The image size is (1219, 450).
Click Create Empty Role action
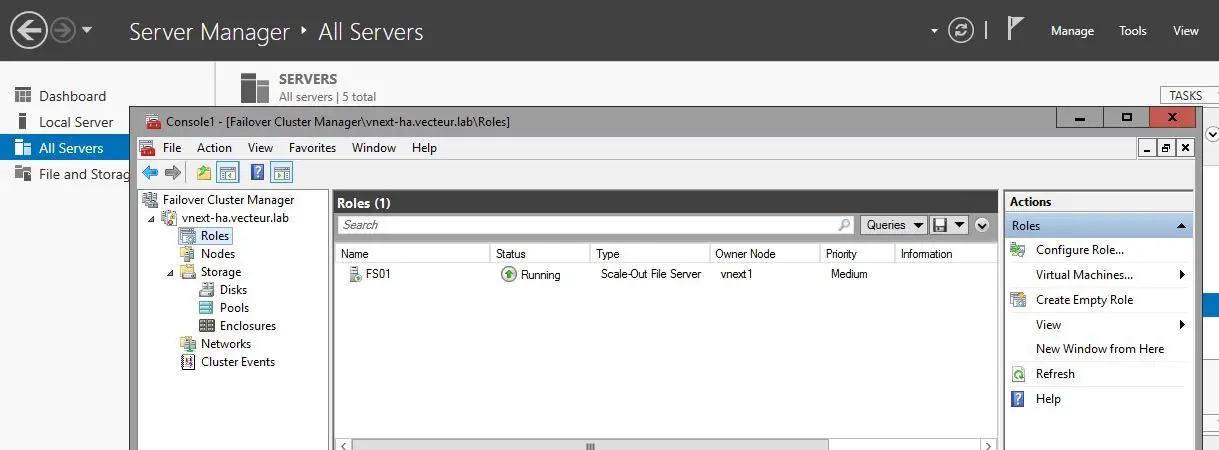tap(1085, 300)
